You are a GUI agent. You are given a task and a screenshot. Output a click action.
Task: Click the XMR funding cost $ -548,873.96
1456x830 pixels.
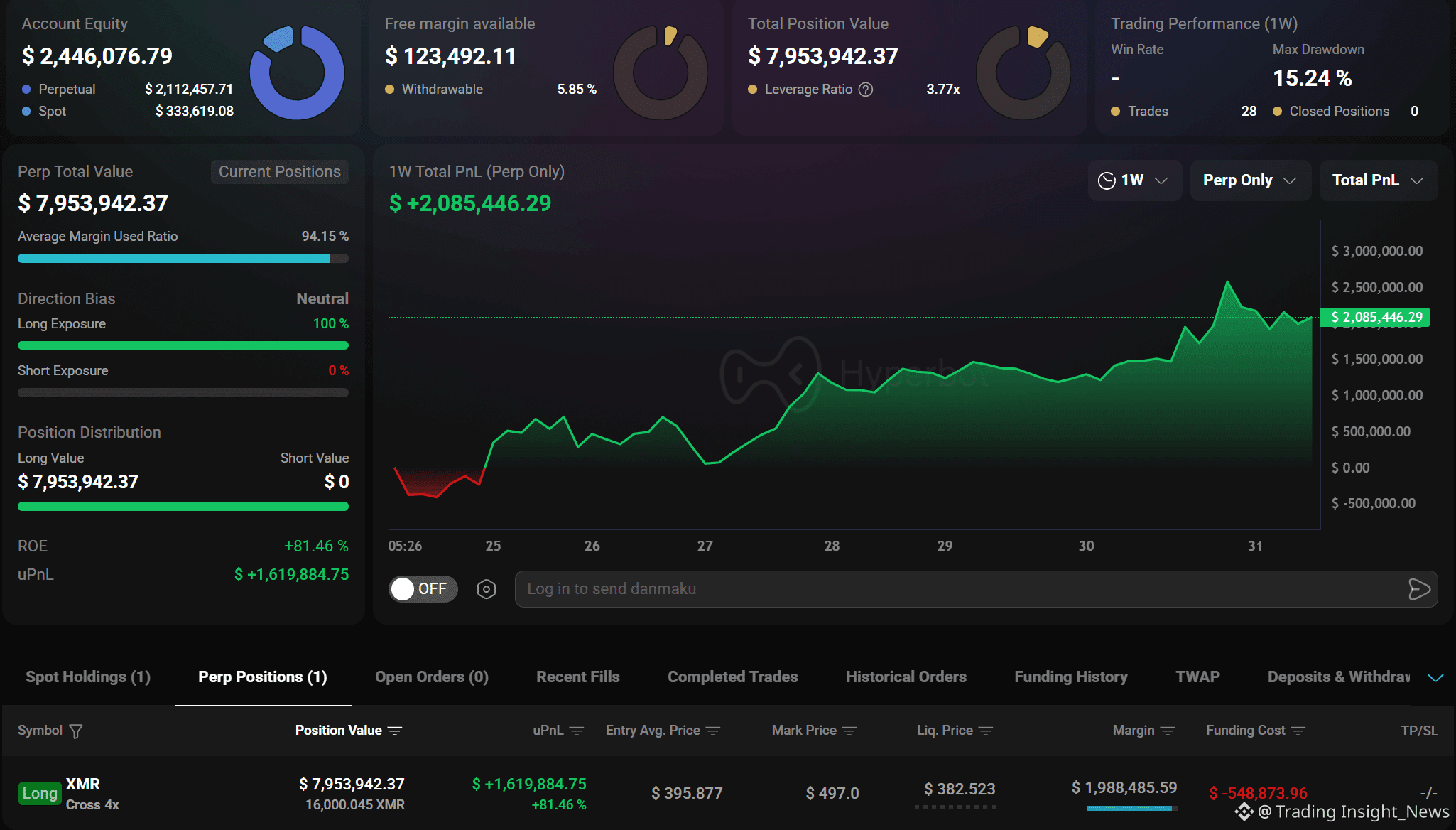(x=1258, y=794)
